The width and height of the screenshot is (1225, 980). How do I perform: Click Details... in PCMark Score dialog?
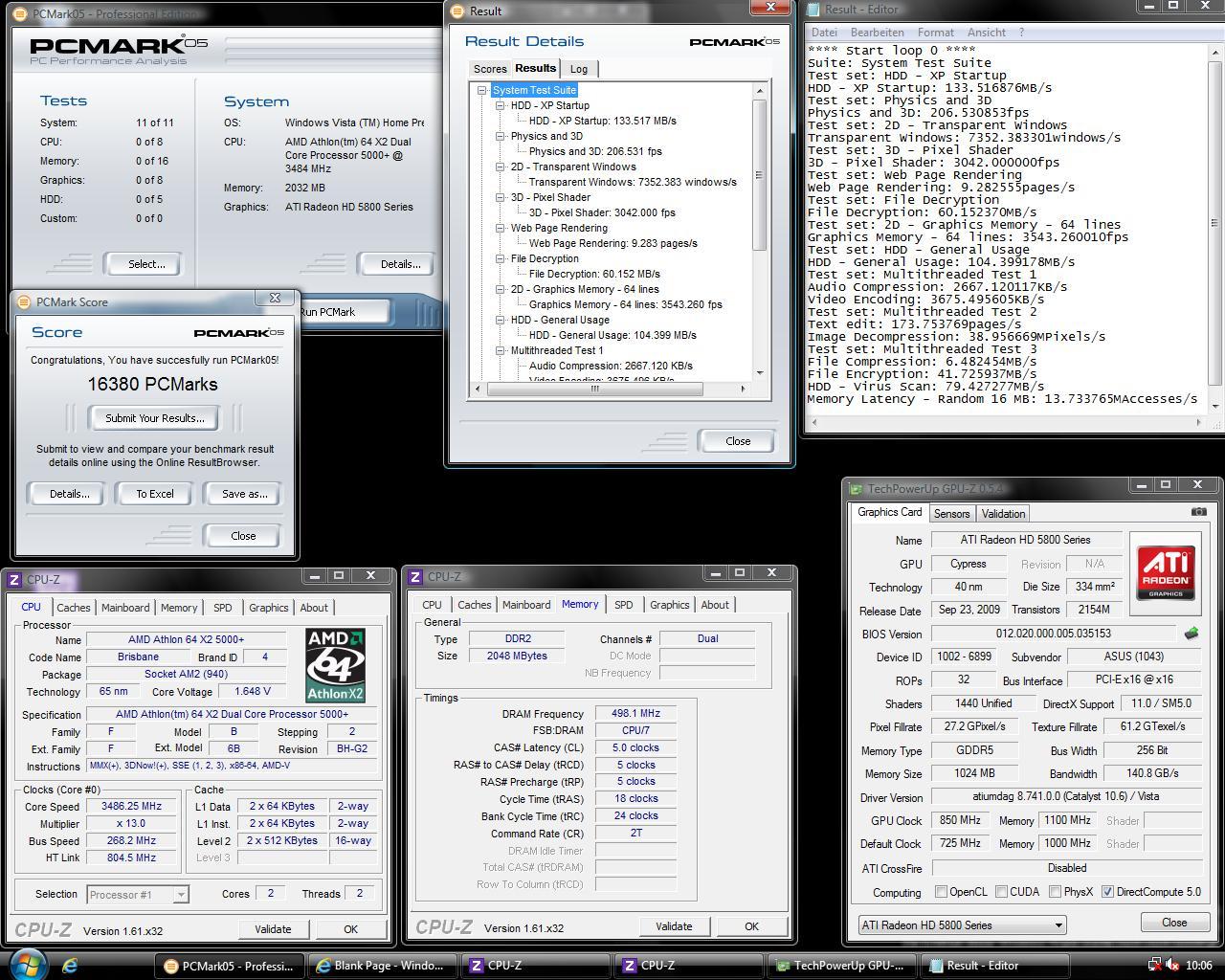[x=69, y=494]
